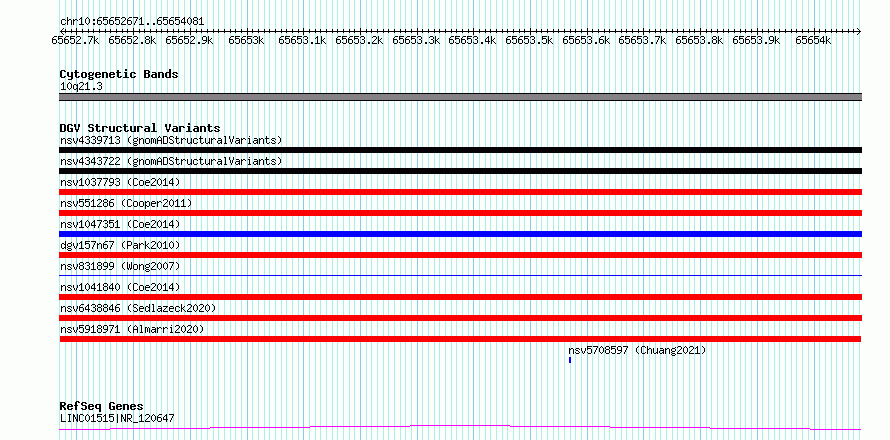Click the 65653.1k ruler label
This screenshot has width=890, height=440.
tap(303, 40)
